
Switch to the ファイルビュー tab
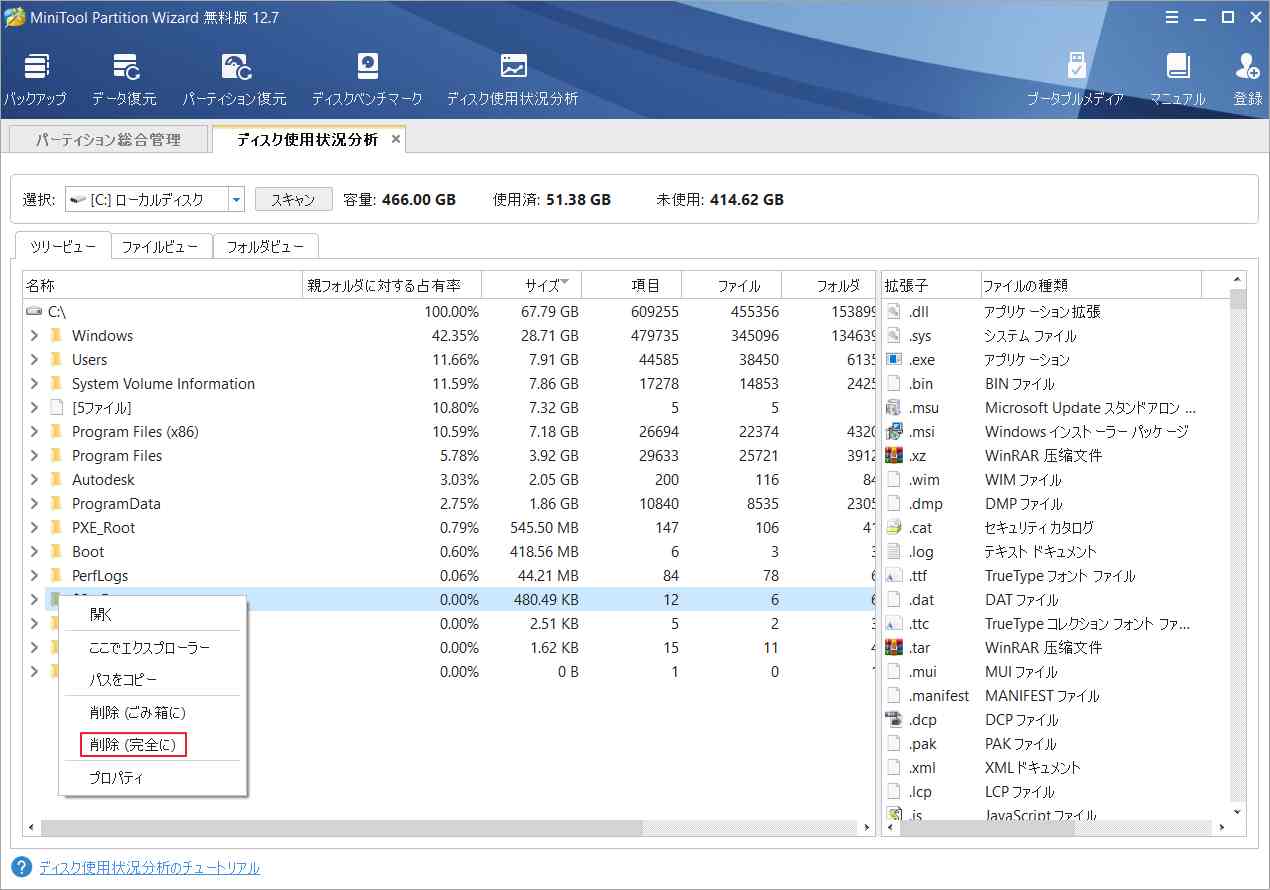(161, 246)
